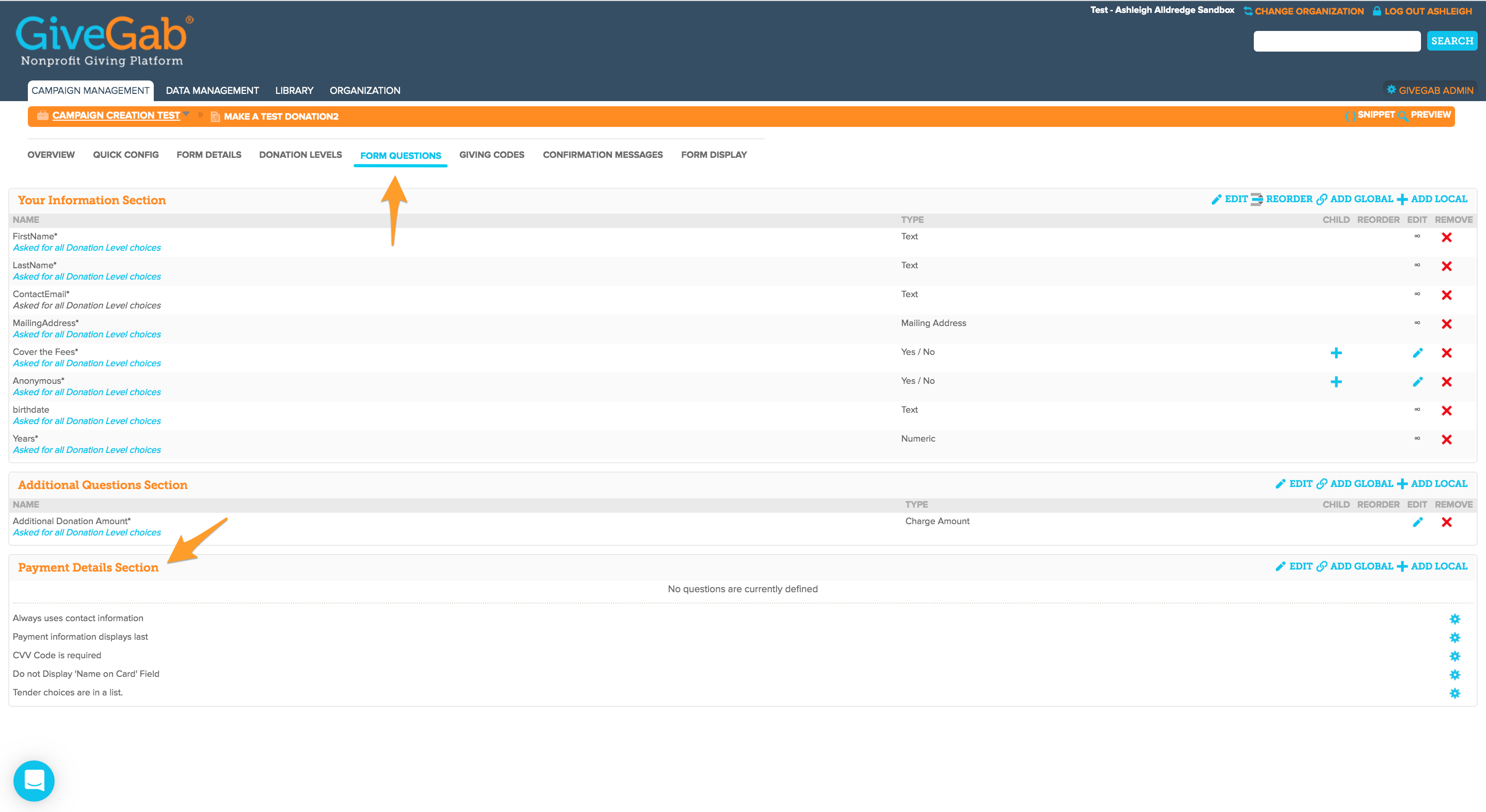Remove the FirstName question
The height and width of the screenshot is (812, 1486).
1446,237
